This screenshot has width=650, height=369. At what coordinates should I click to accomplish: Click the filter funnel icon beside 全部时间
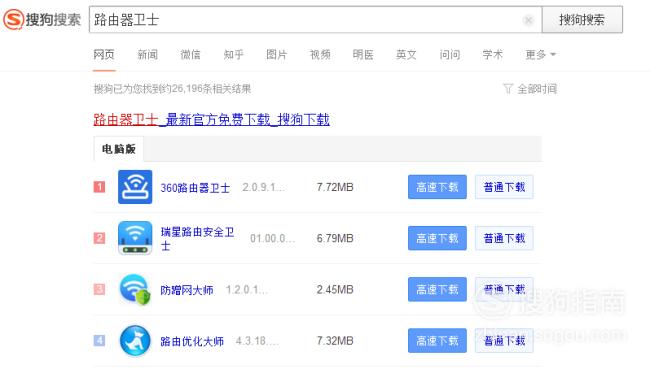(508, 88)
